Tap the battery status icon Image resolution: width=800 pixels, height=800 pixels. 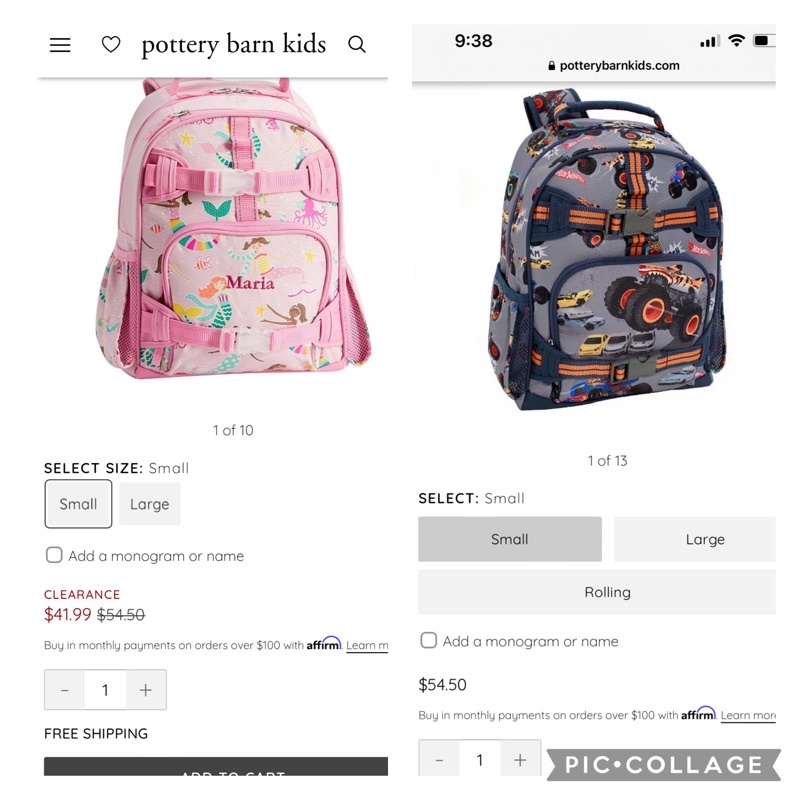764,40
